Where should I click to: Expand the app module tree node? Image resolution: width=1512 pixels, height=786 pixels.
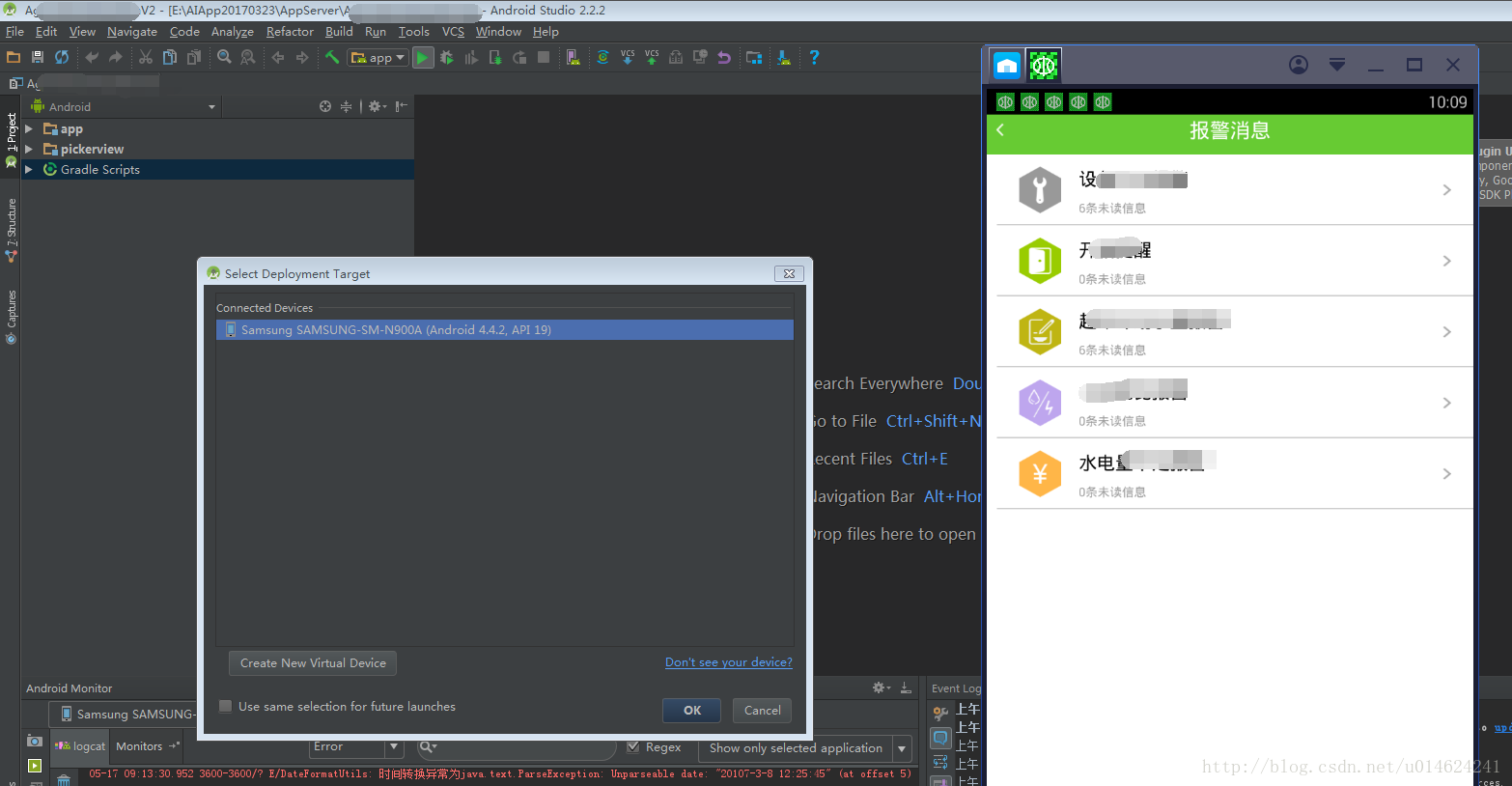click(29, 128)
